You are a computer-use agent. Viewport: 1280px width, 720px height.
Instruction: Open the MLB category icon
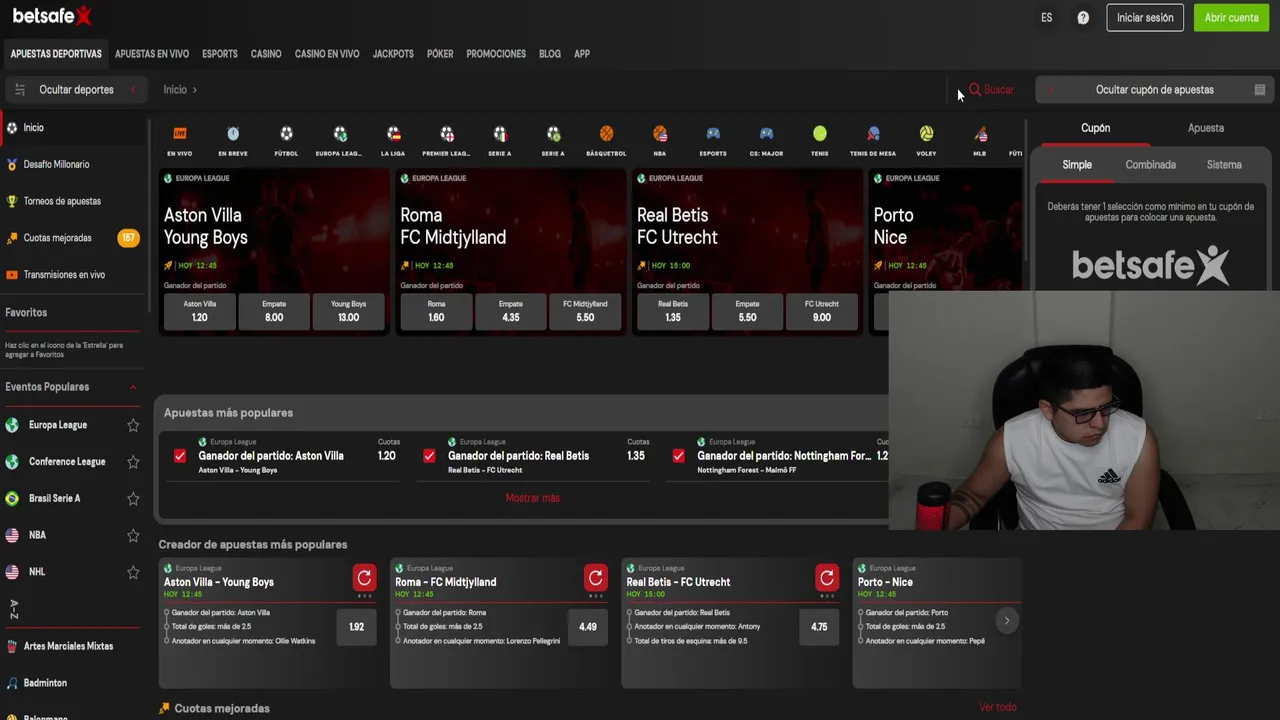click(x=980, y=134)
